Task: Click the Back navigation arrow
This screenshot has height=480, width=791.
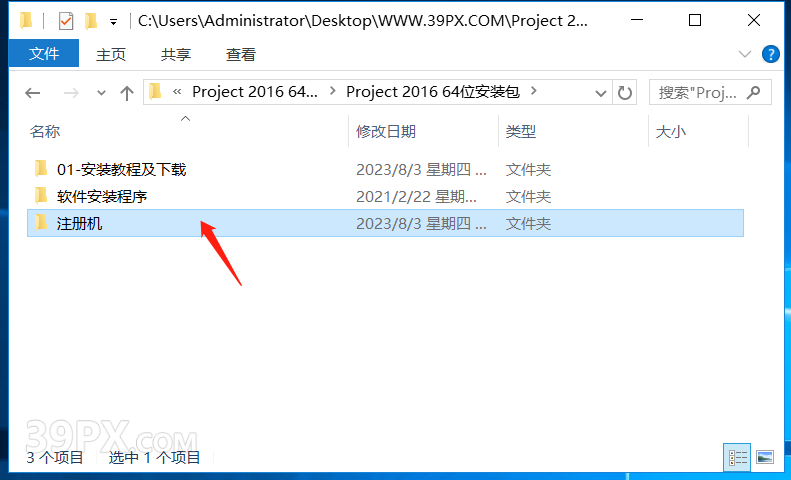Action: coord(33,93)
